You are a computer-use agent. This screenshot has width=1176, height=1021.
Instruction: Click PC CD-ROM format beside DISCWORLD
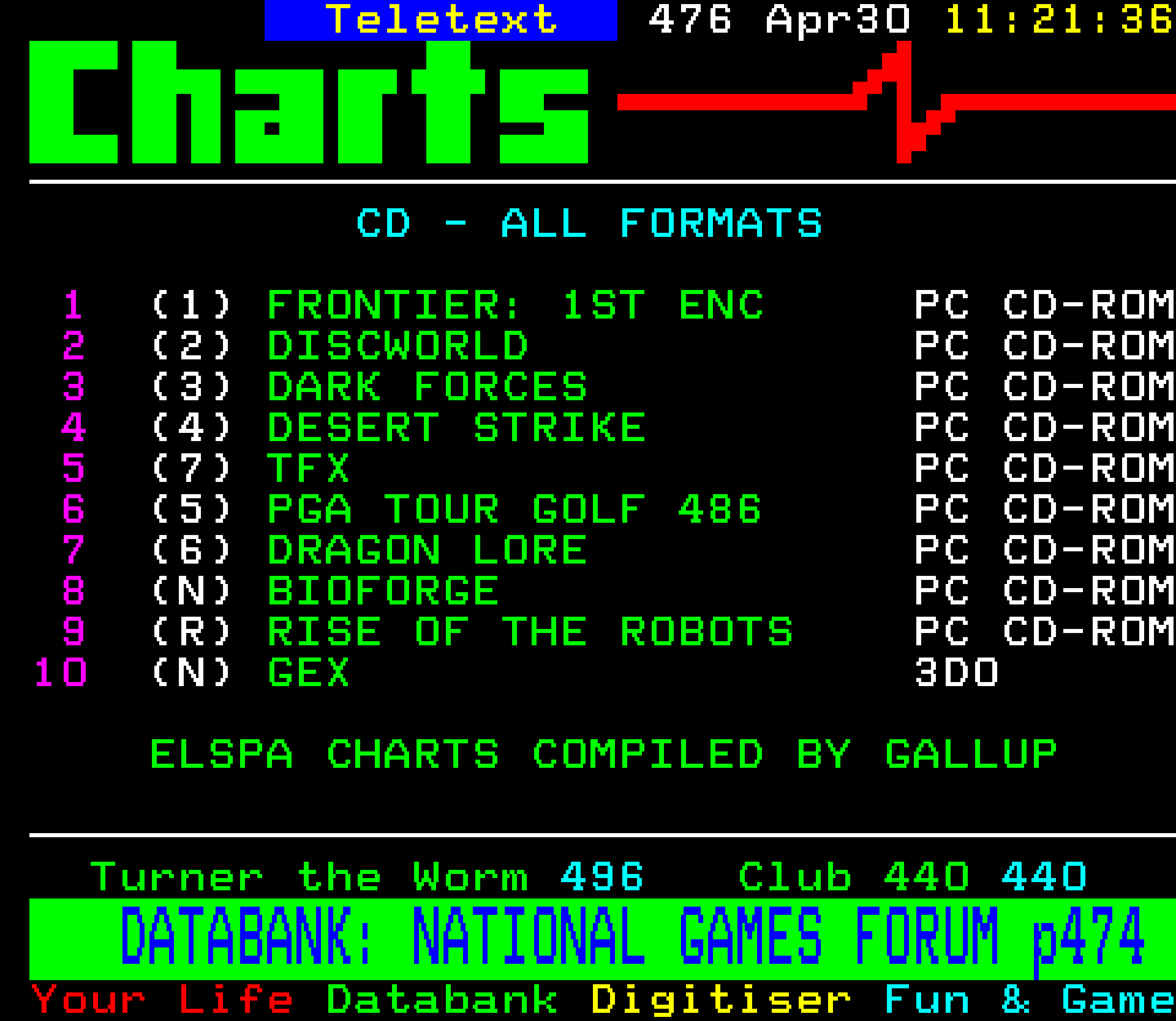[1045, 346]
